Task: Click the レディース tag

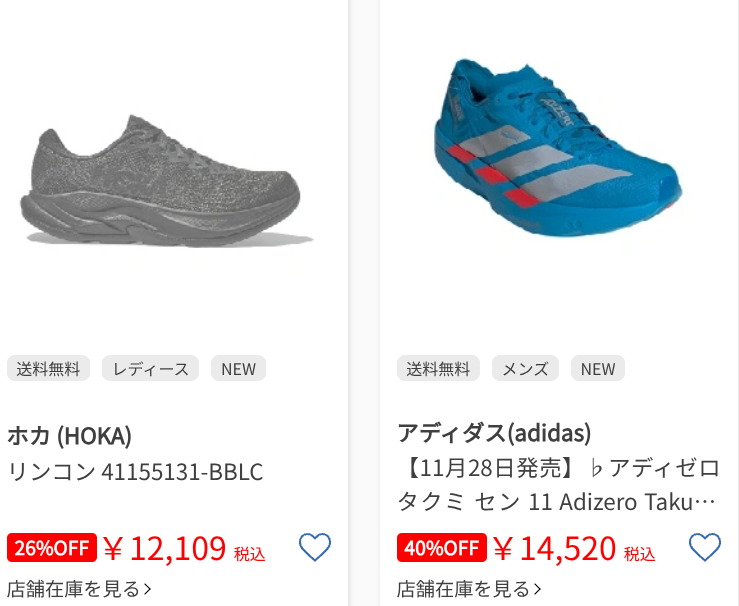Action: pos(150,369)
